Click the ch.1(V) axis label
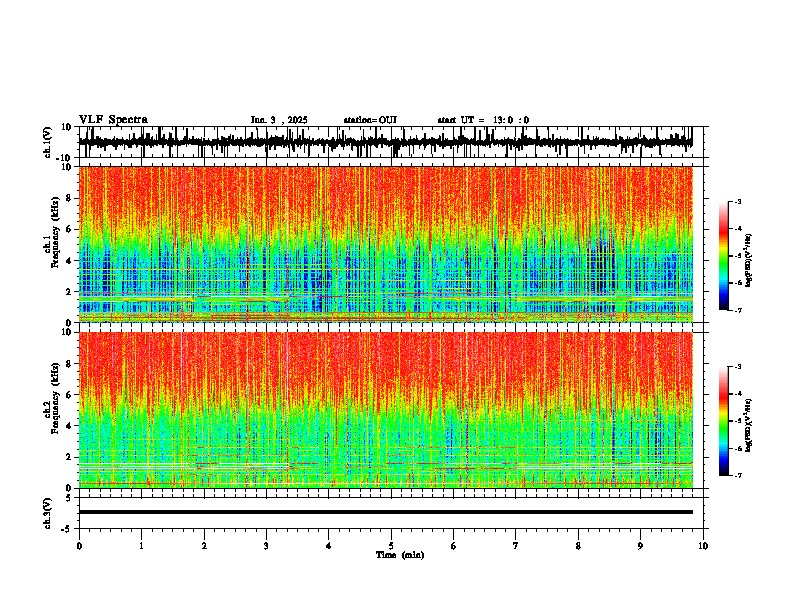792x612 pixels. (x=48, y=142)
